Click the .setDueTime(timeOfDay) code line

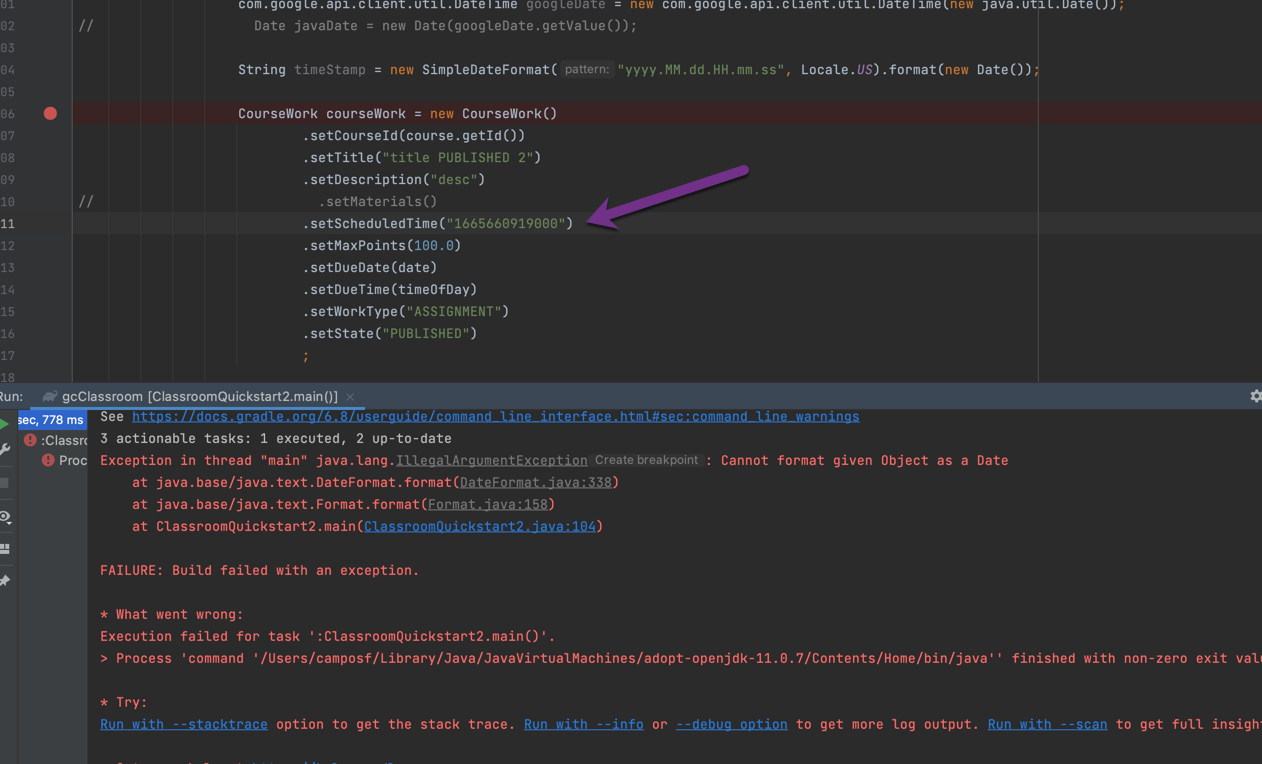coord(390,290)
